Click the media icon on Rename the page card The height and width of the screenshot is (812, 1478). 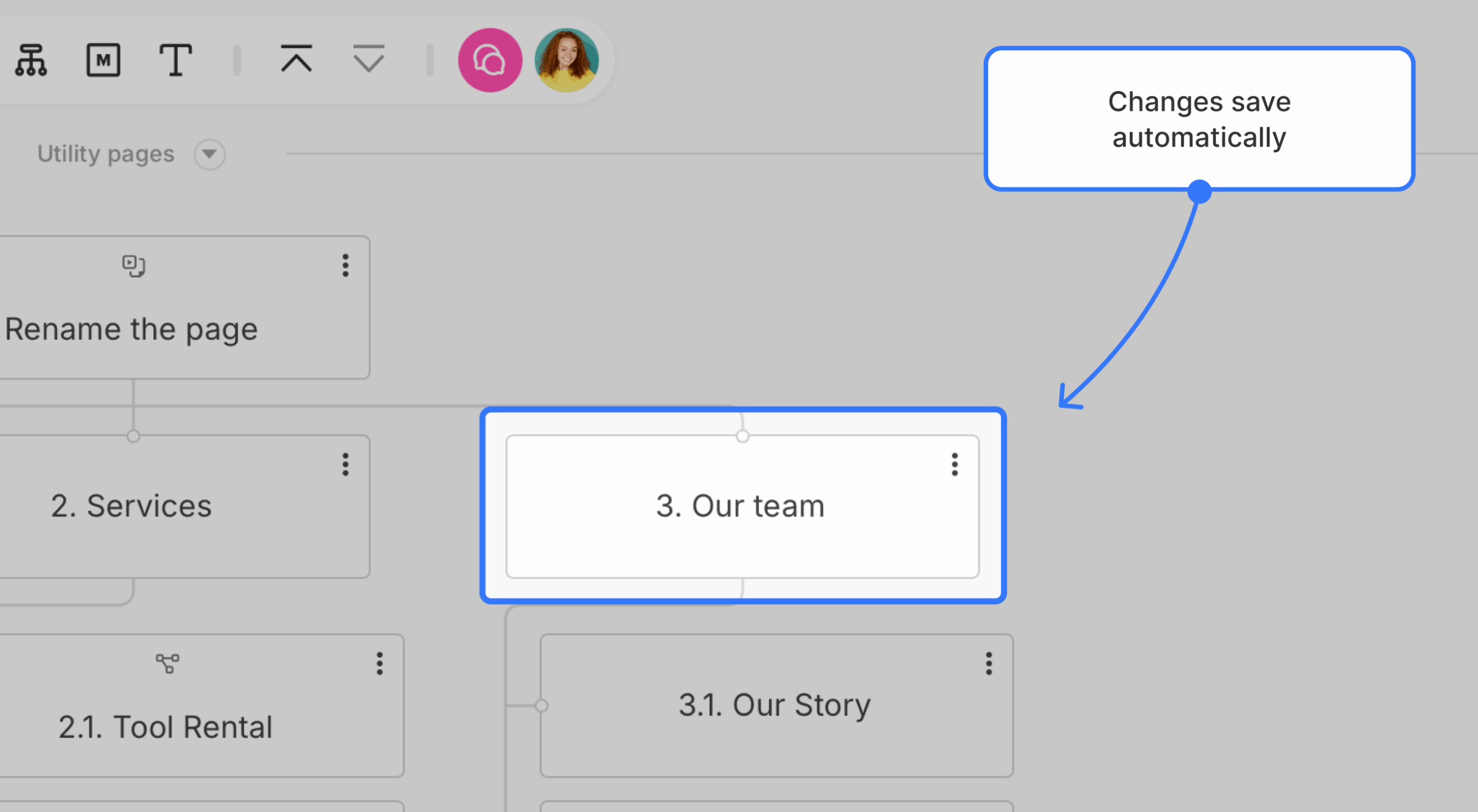click(133, 266)
